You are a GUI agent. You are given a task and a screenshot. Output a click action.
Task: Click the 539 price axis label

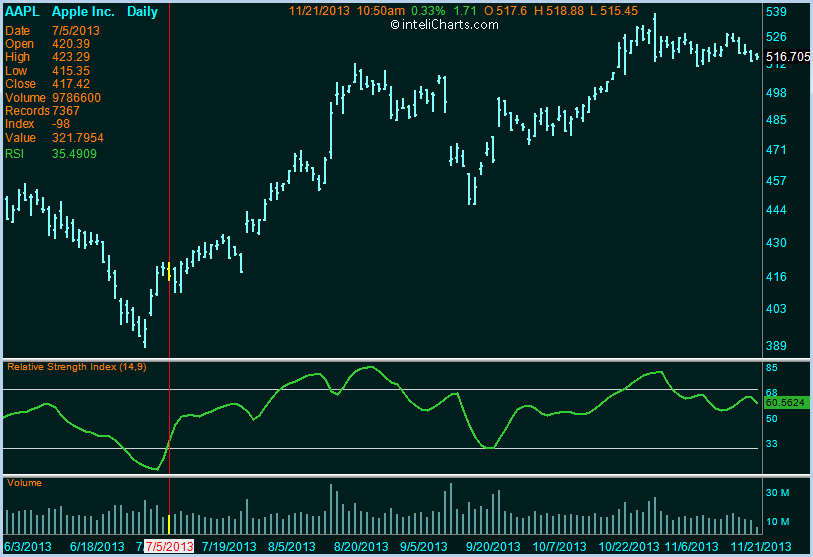776,12
